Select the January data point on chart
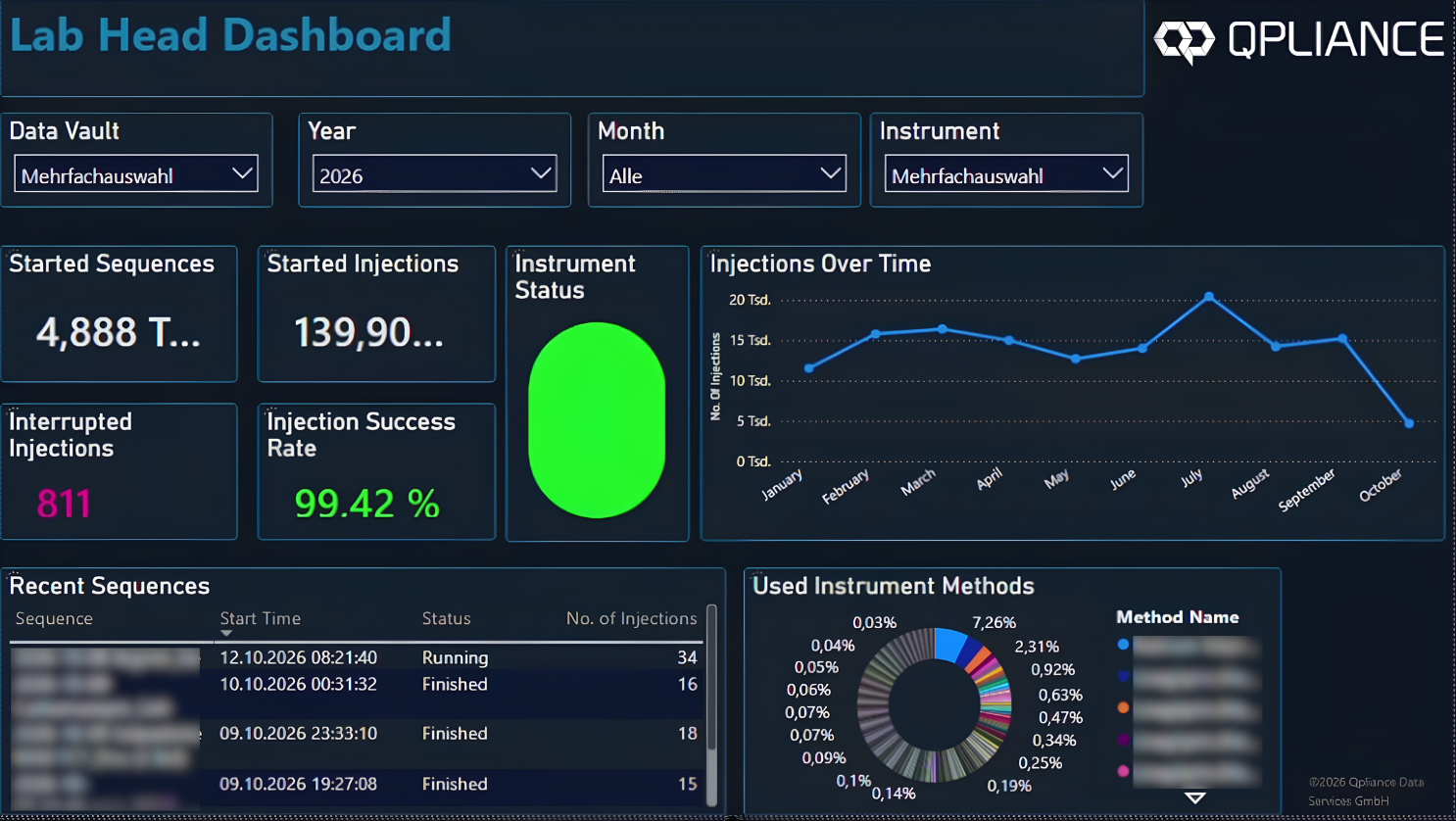 click(808, 368)
